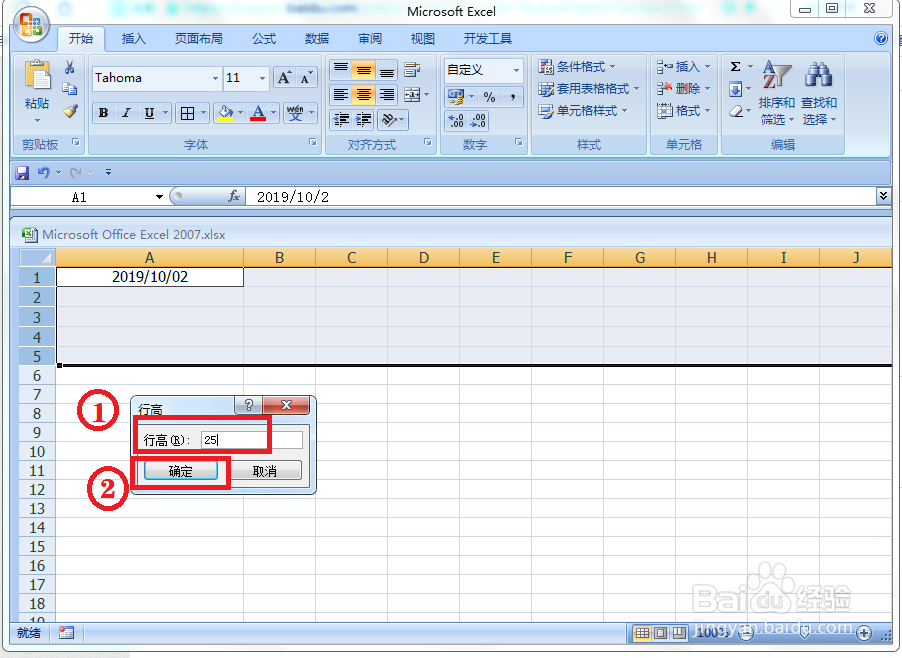
Task: Switch to the 审阅 ribbon tab
Action: pos(370,39)
